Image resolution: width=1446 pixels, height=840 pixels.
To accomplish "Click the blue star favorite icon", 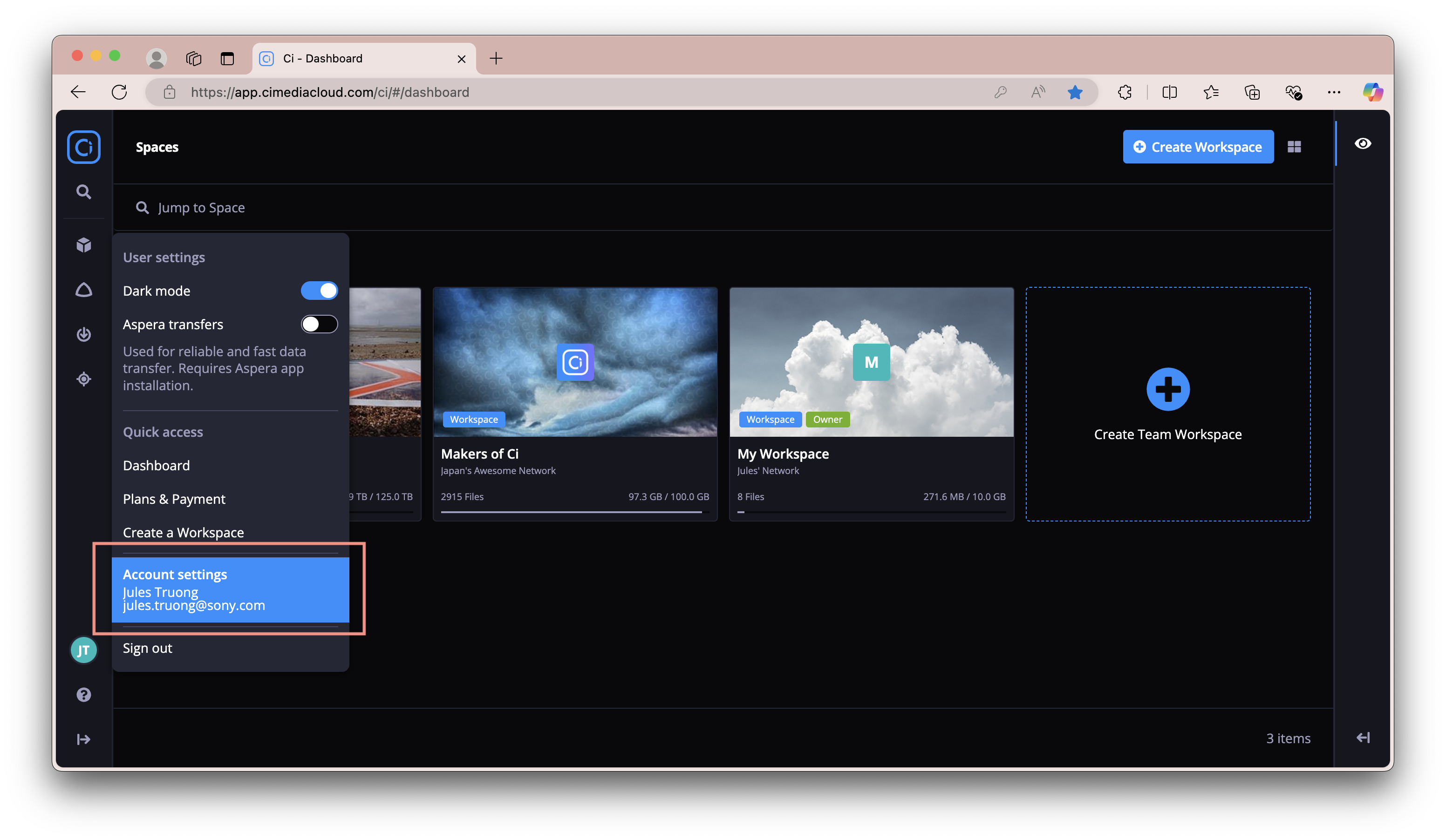I will tap(1075, 92).
